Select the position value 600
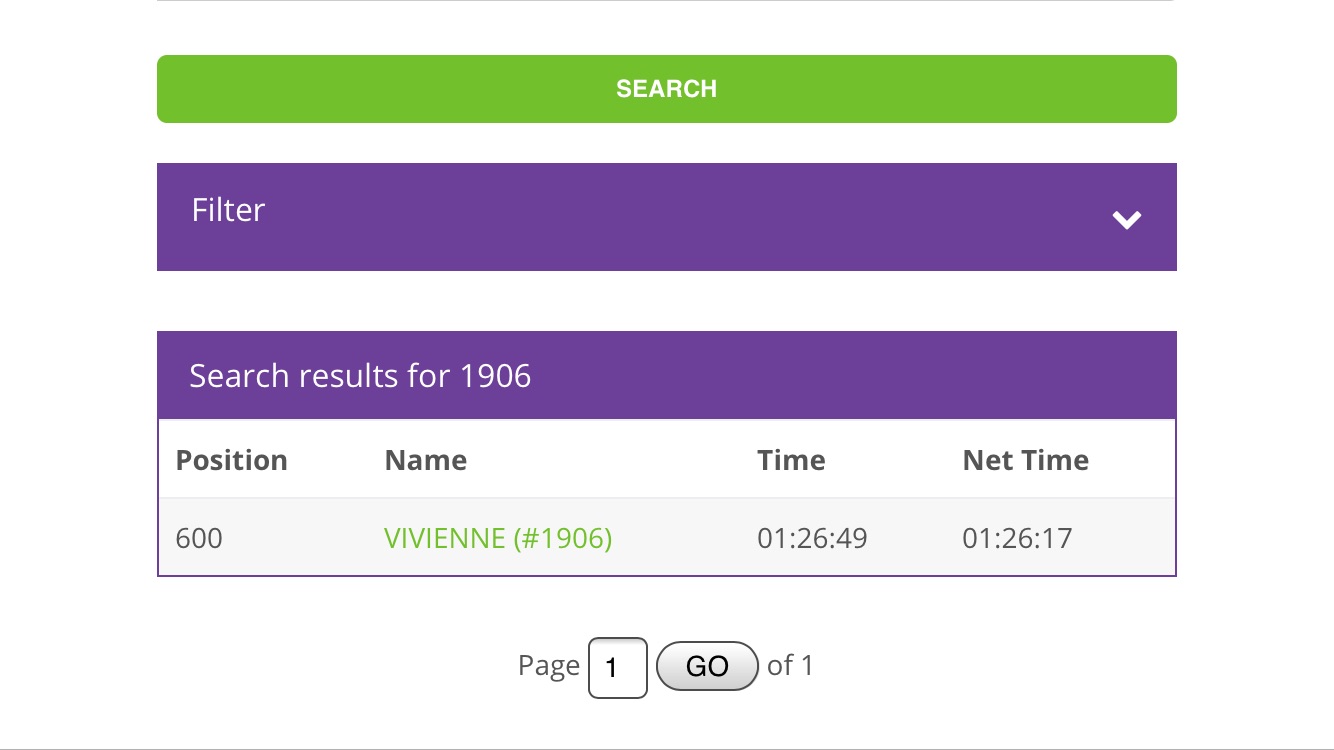 [199, 538]
